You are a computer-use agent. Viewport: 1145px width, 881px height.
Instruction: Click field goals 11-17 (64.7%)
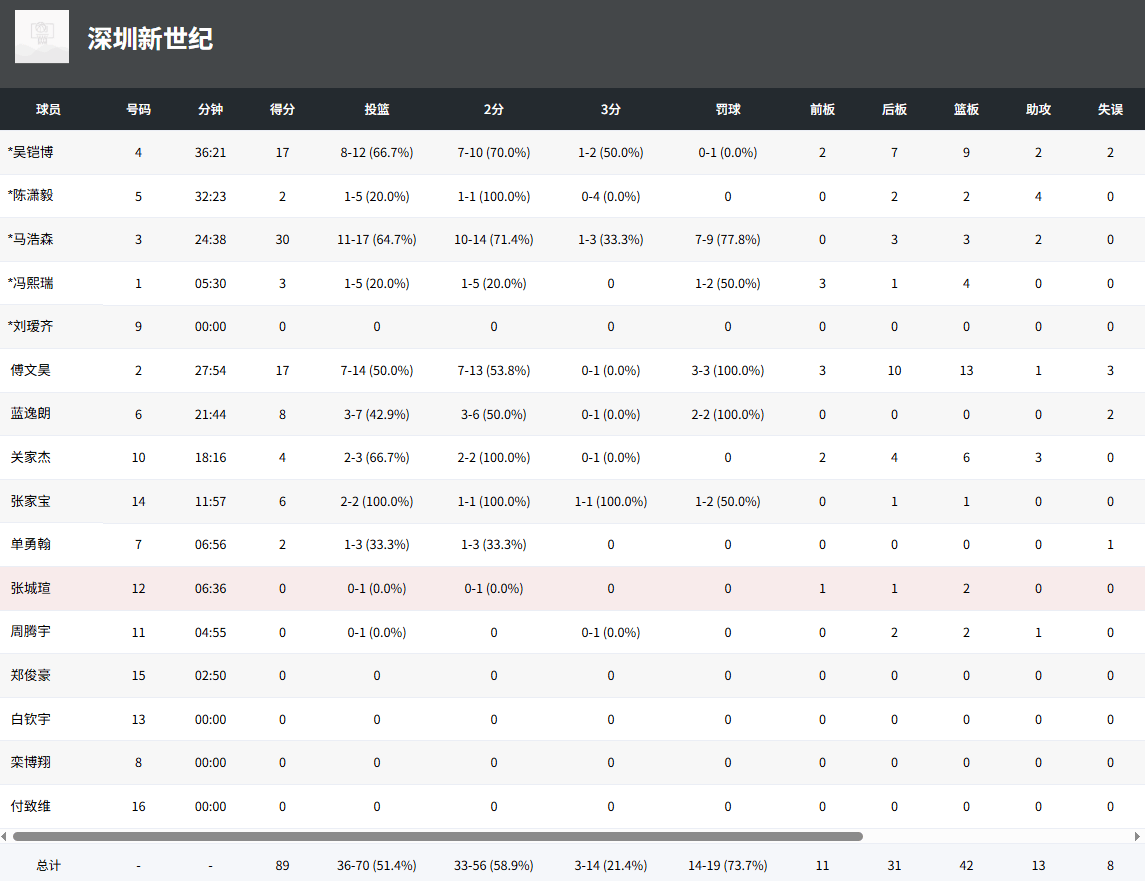point(377,240)
